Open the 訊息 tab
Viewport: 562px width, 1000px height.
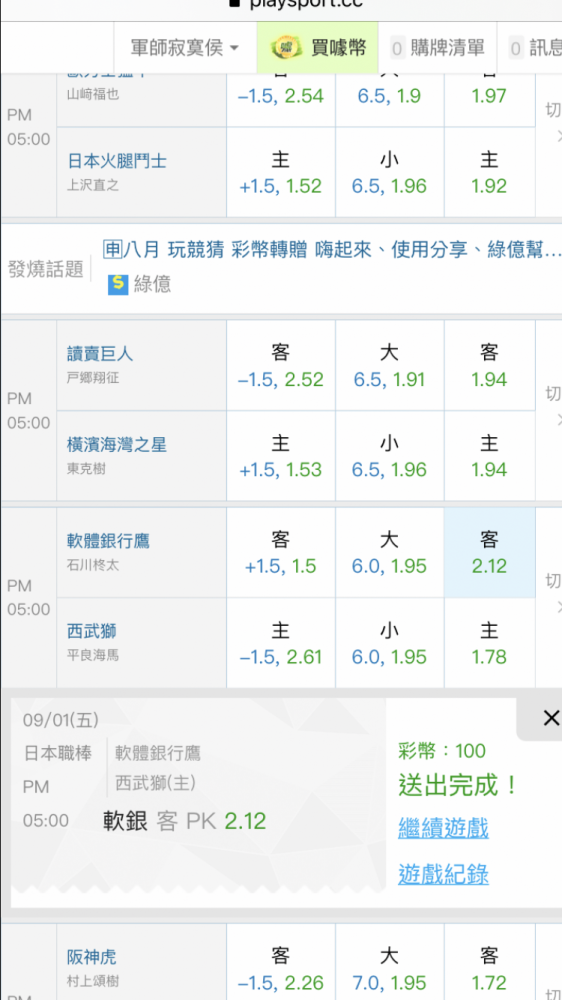(535, 48)
